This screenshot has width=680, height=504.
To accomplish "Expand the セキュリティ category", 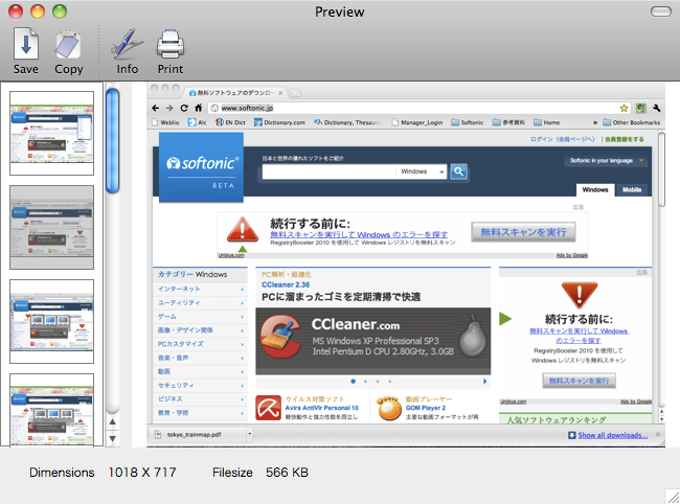I will (x=200, y=385).
